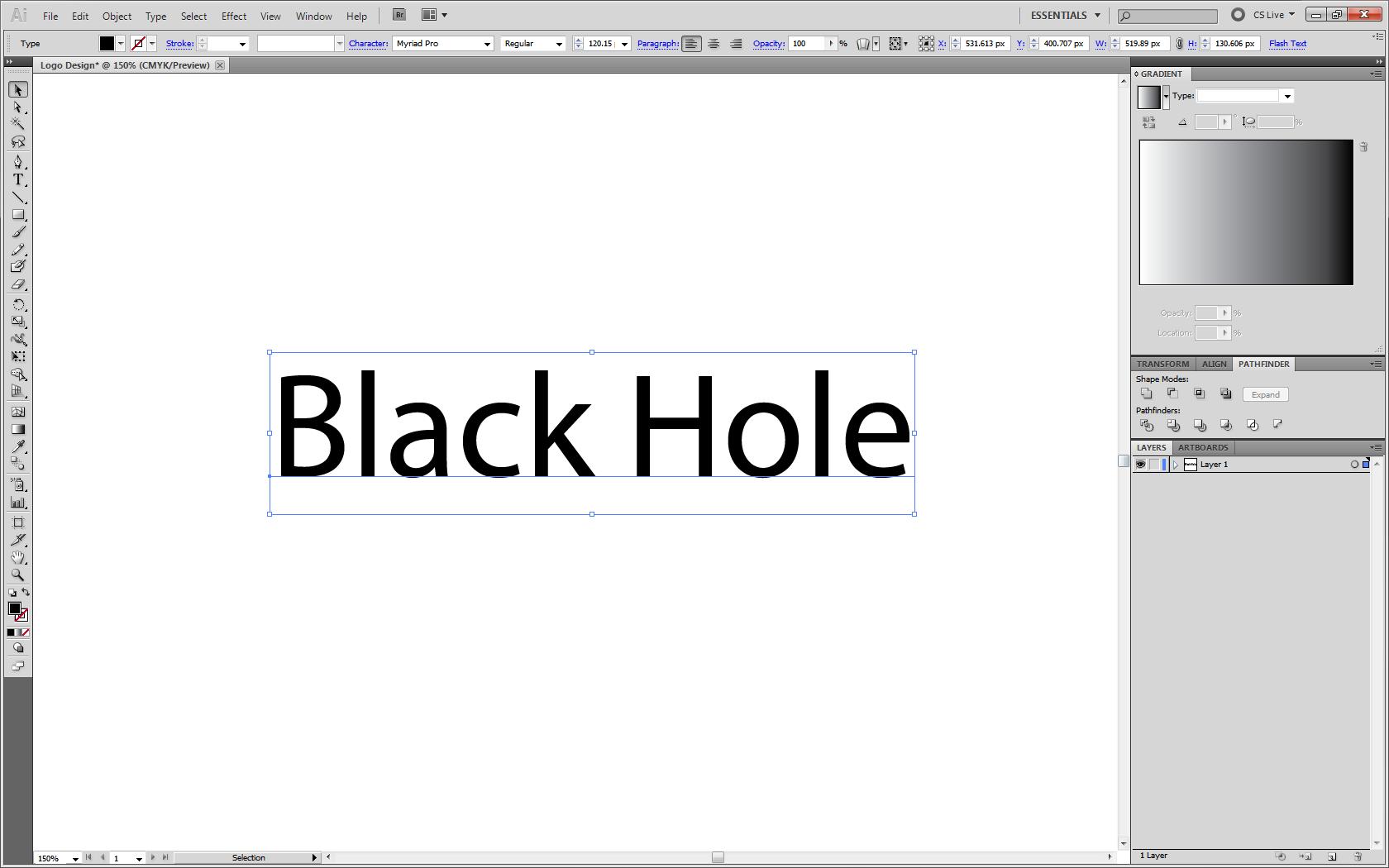
Task: Select the Eraser tool
Action: 18,284
